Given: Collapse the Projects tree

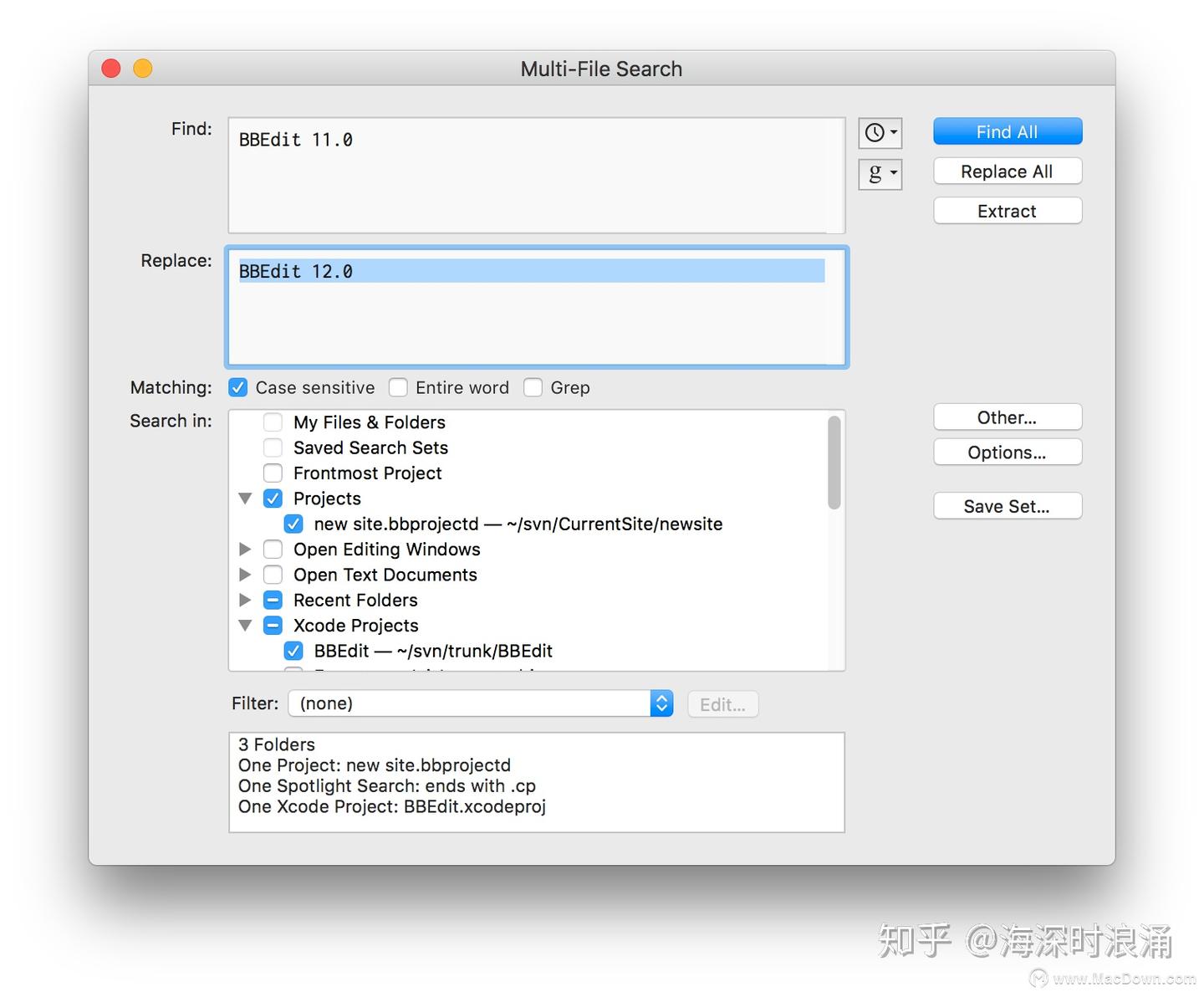Looking at the screenshot, I should (x=245, y=498).
